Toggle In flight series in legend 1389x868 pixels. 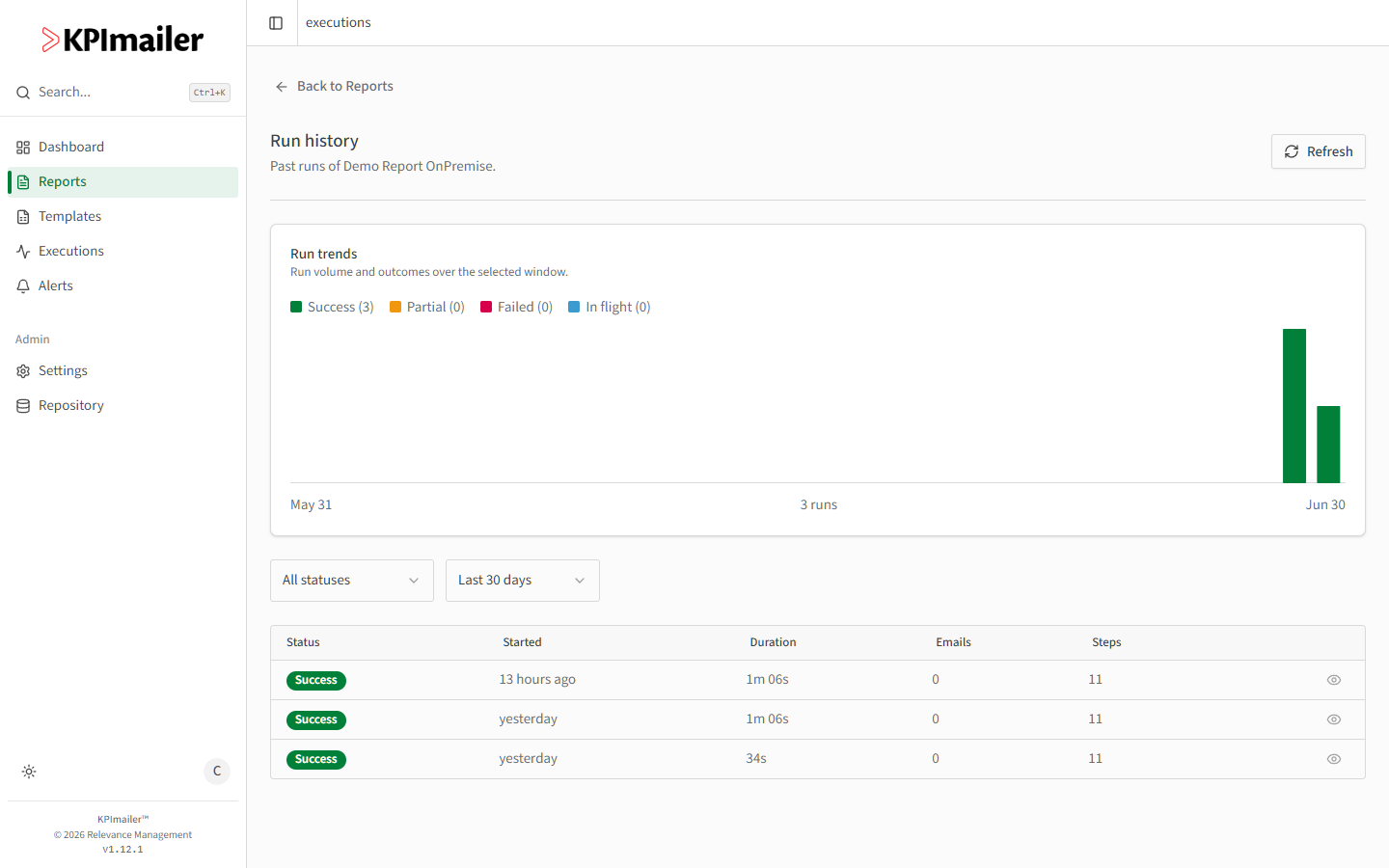(610, 307)
